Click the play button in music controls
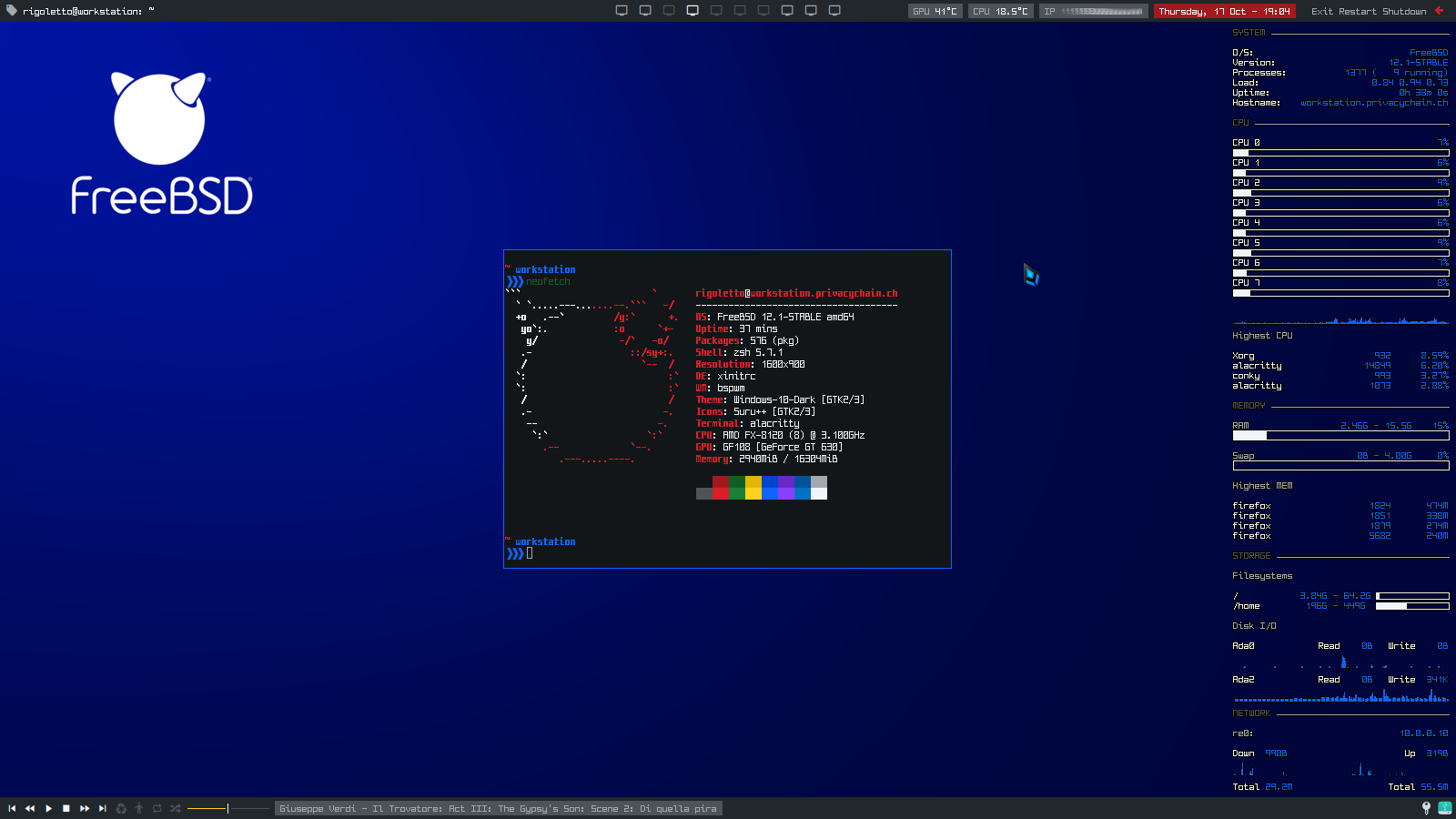The width and height of the screenshot is (1456, 819). [48, 808]
